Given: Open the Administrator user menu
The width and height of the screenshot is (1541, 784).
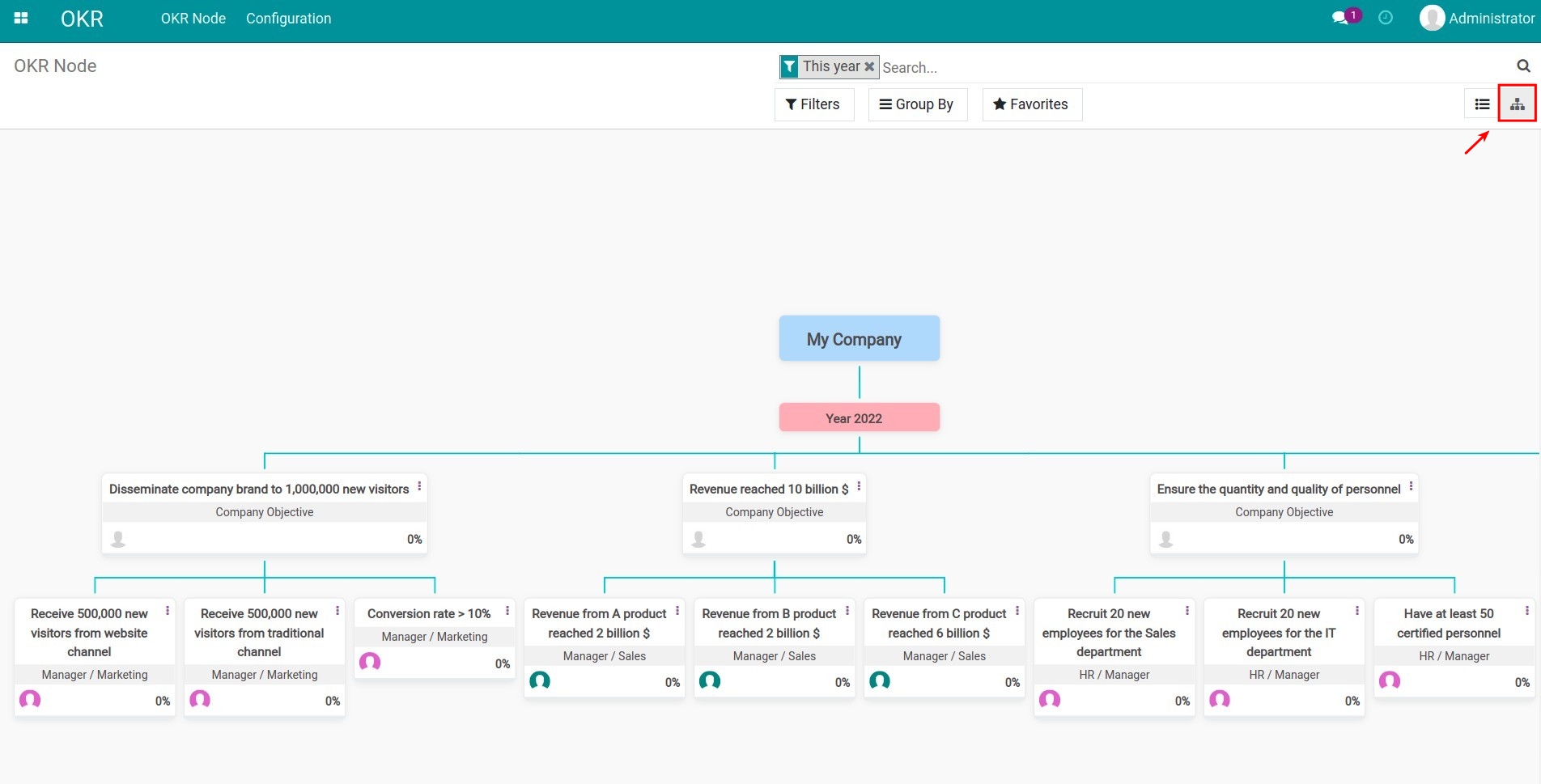Looking at the screenshot, I should pyautogui.click(x=1476, y=17).
